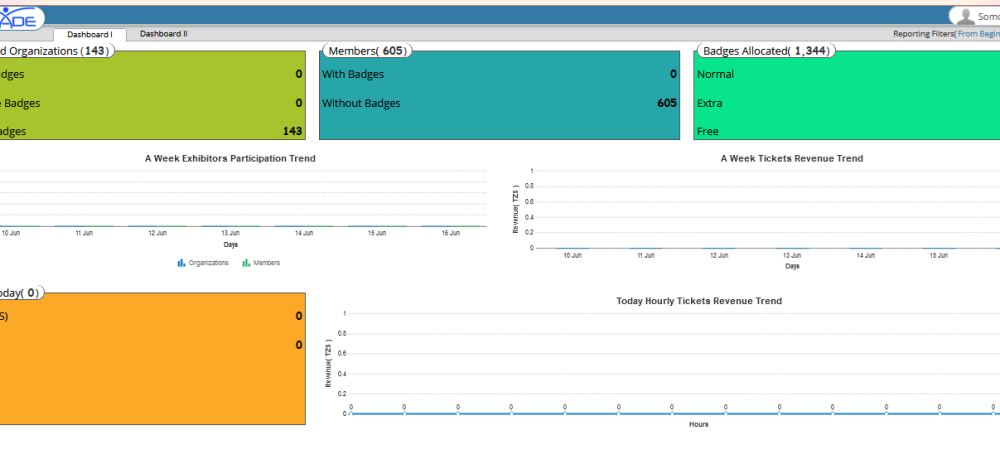
Task: Click the Normal badges row
Action: (x=716, y=74)
